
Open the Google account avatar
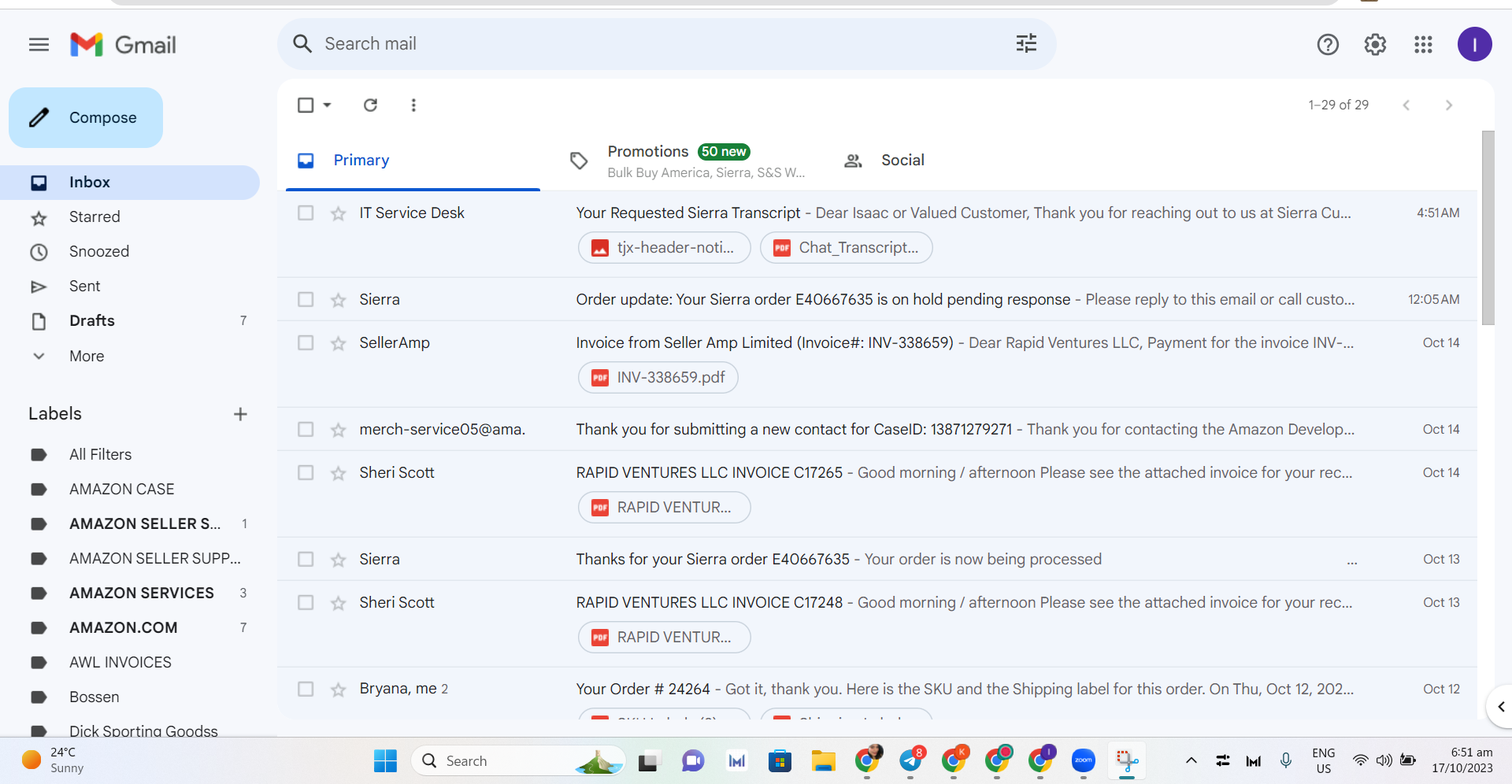[x=1474, y=44]
